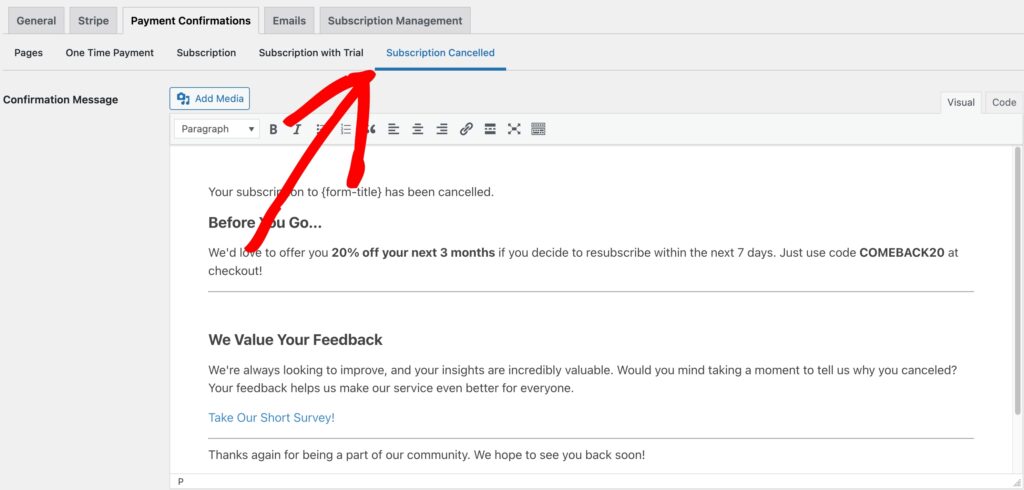Align text right
1024x490 pixels.
click(x=441, y=129)
